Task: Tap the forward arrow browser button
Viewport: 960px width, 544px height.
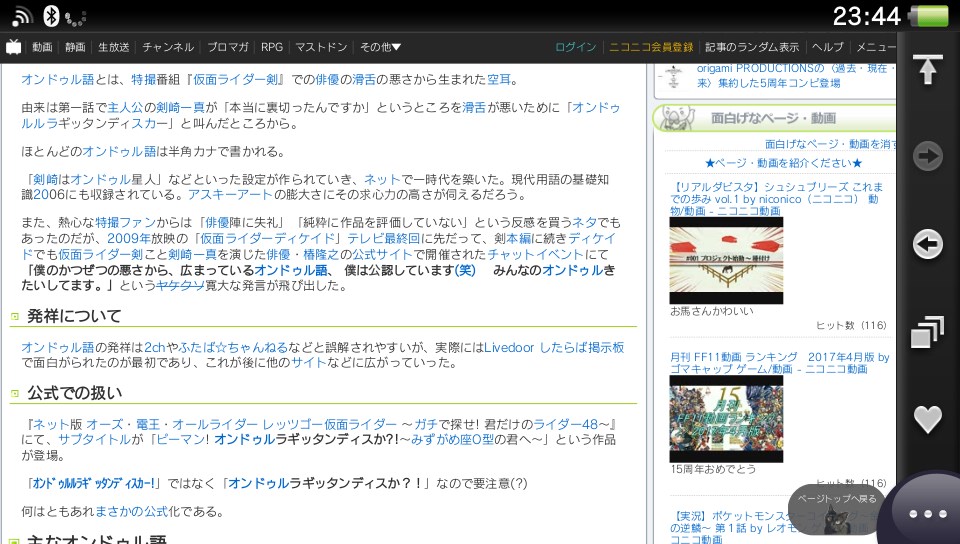Action: pos(927,156)
